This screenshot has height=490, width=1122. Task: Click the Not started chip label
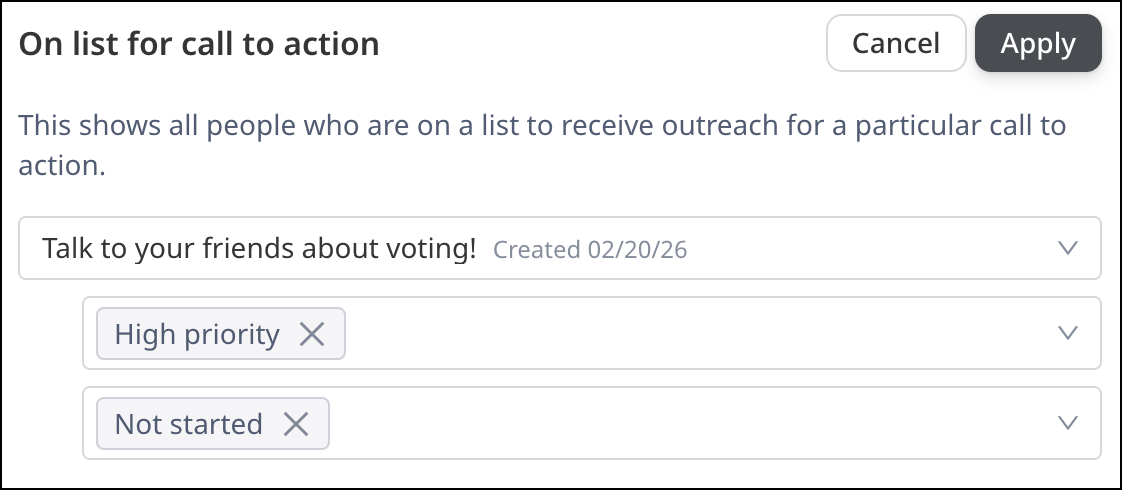point(189,424)
